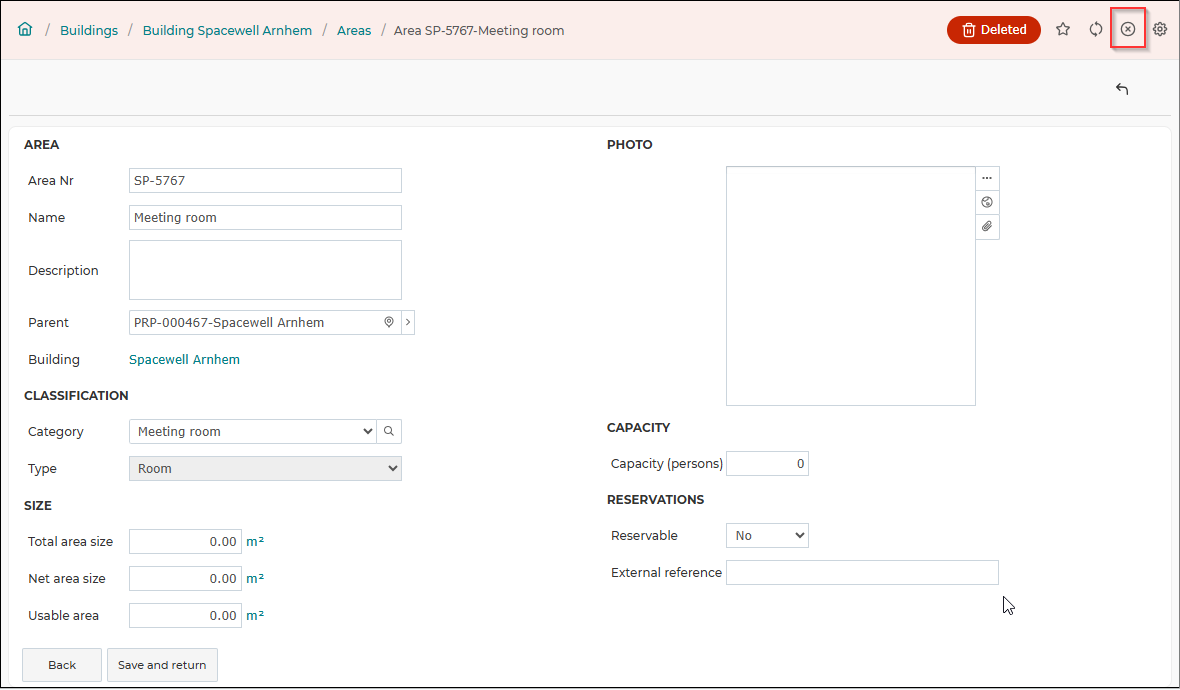Mark page as favorite with star icon
The height and width of the screenshot is (690, 1180).
pyautogui.click(x=1063, y=29)
